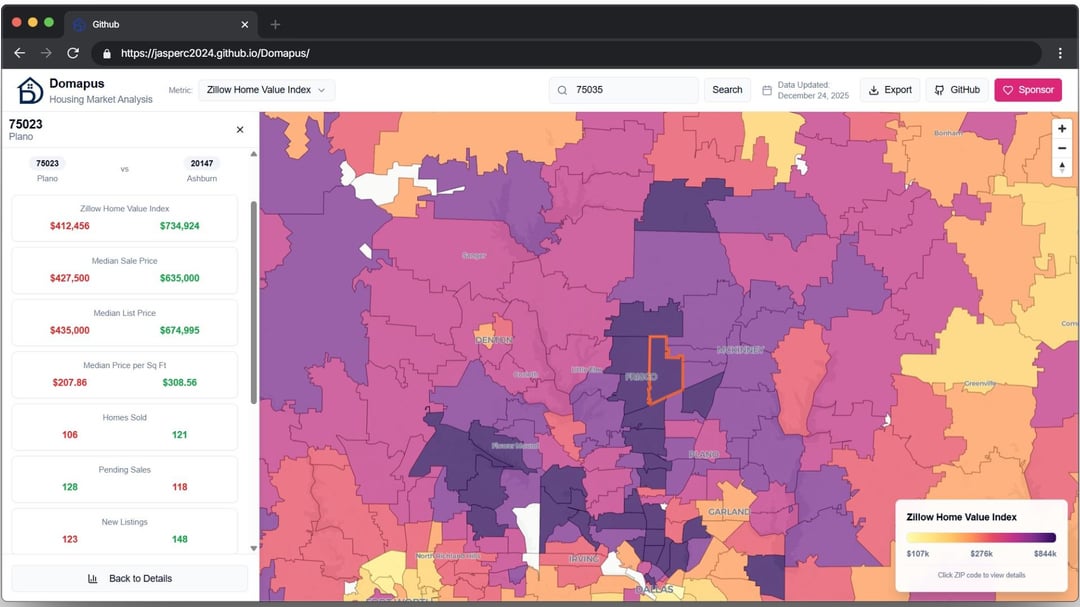Open the GitHub repository link
Viewport: 1080px width, 607px height.
click(x=957, y=90)
